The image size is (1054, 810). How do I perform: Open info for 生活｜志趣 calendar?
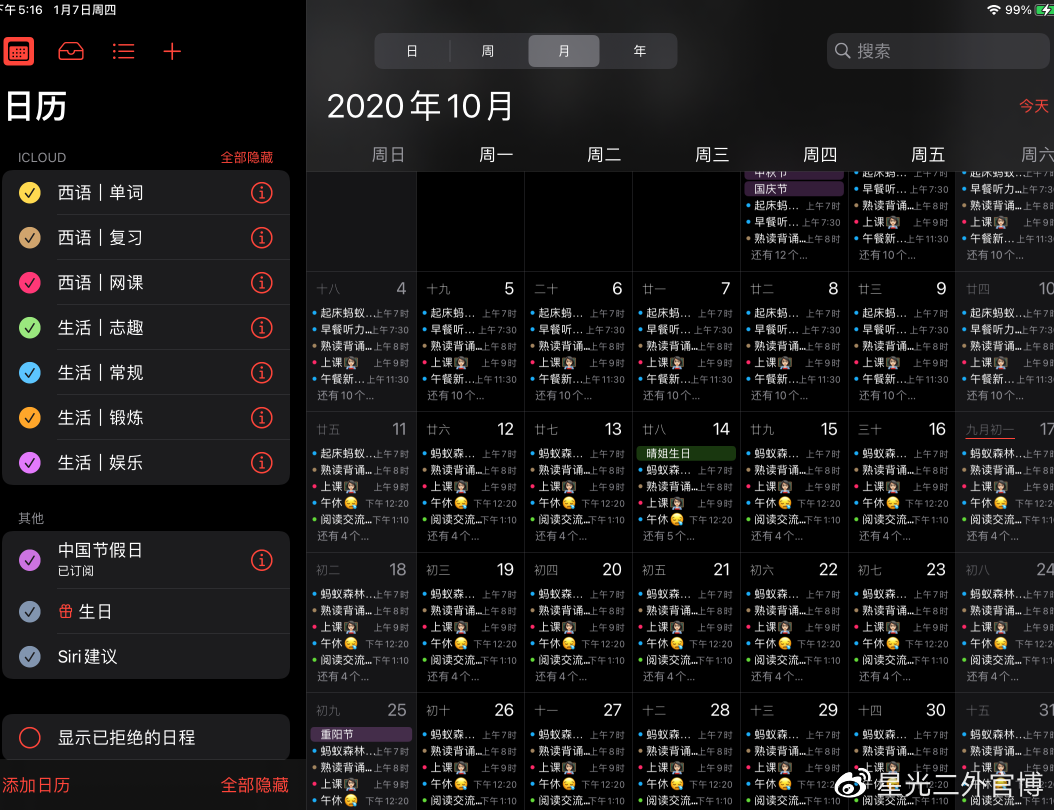pyautogui.click(x=261, y=328)
